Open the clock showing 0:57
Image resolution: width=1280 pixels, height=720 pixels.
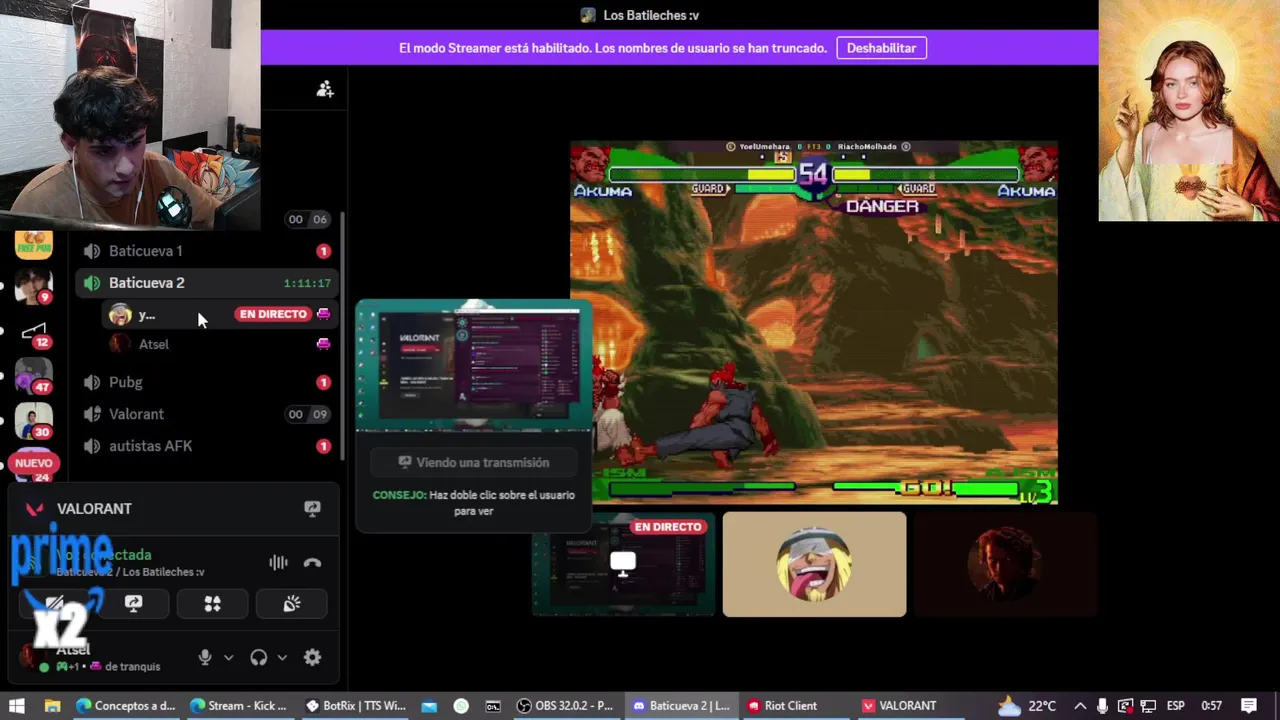coord(1211,706)
